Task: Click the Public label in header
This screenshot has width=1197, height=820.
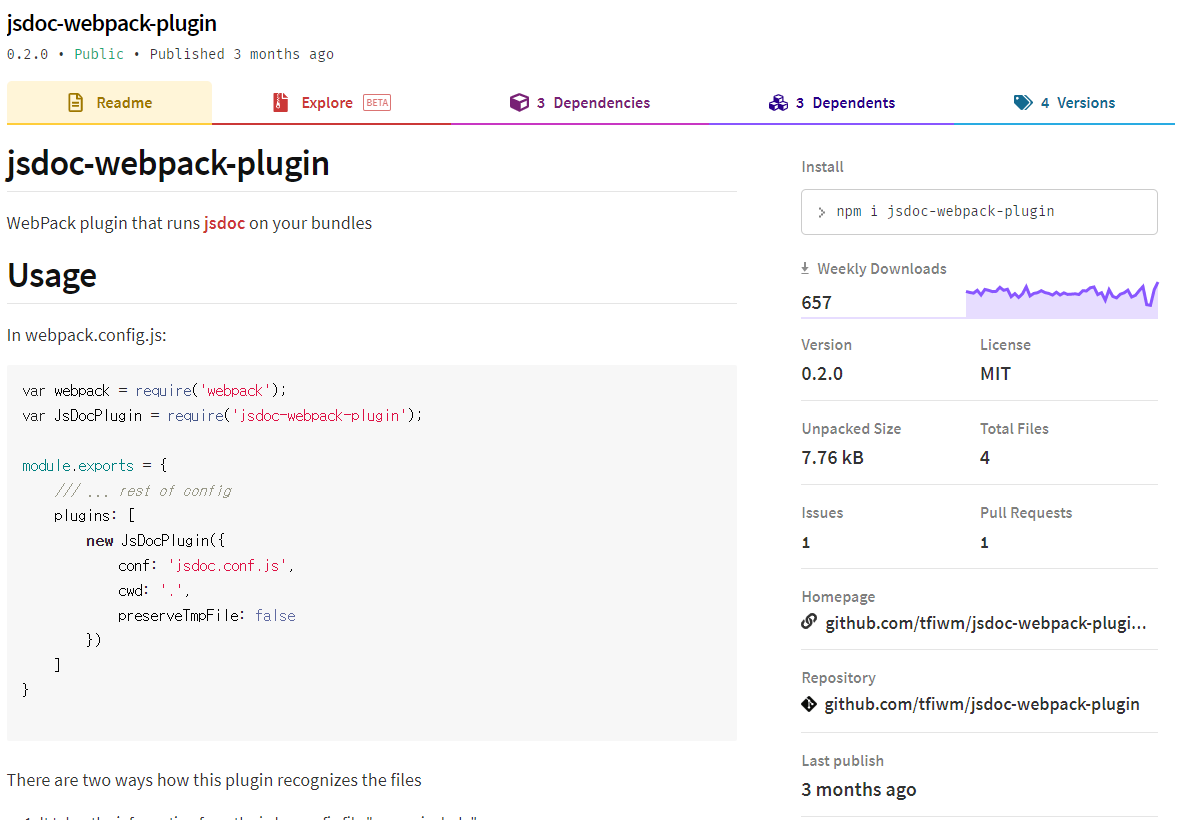Action: click(x=98, y=54)
